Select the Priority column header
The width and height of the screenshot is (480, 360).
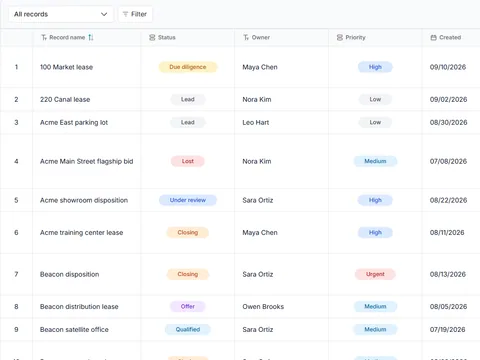[x=375, y=38]
